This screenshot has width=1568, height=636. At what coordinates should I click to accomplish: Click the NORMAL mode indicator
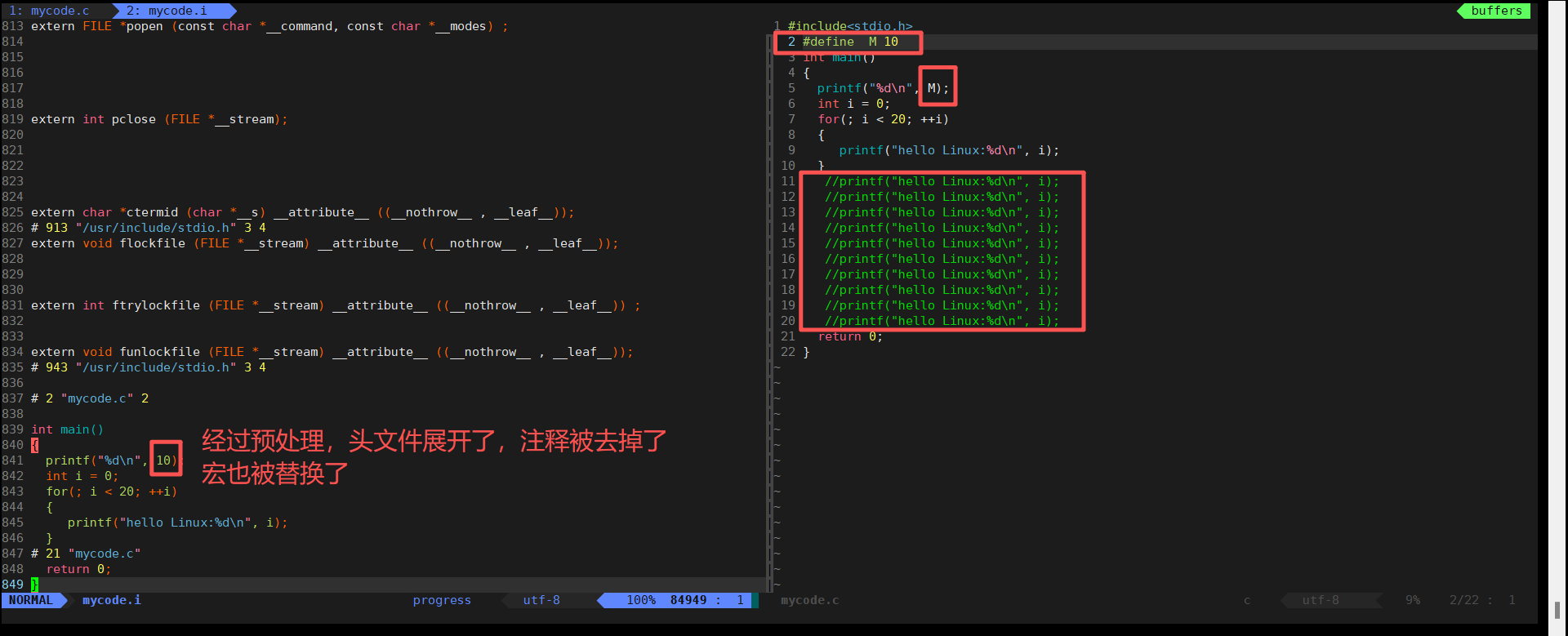30,600
